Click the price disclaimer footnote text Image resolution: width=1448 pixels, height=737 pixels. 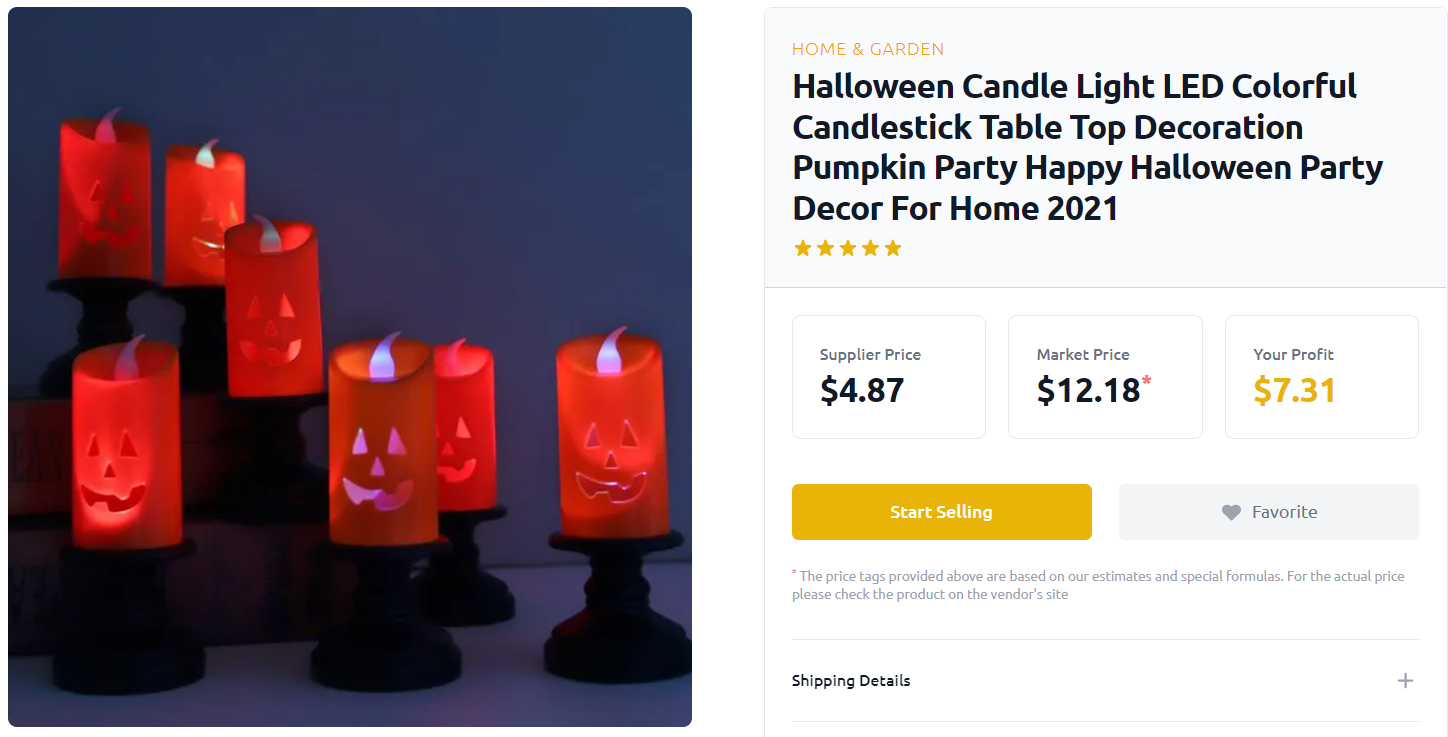[1100, 584]
